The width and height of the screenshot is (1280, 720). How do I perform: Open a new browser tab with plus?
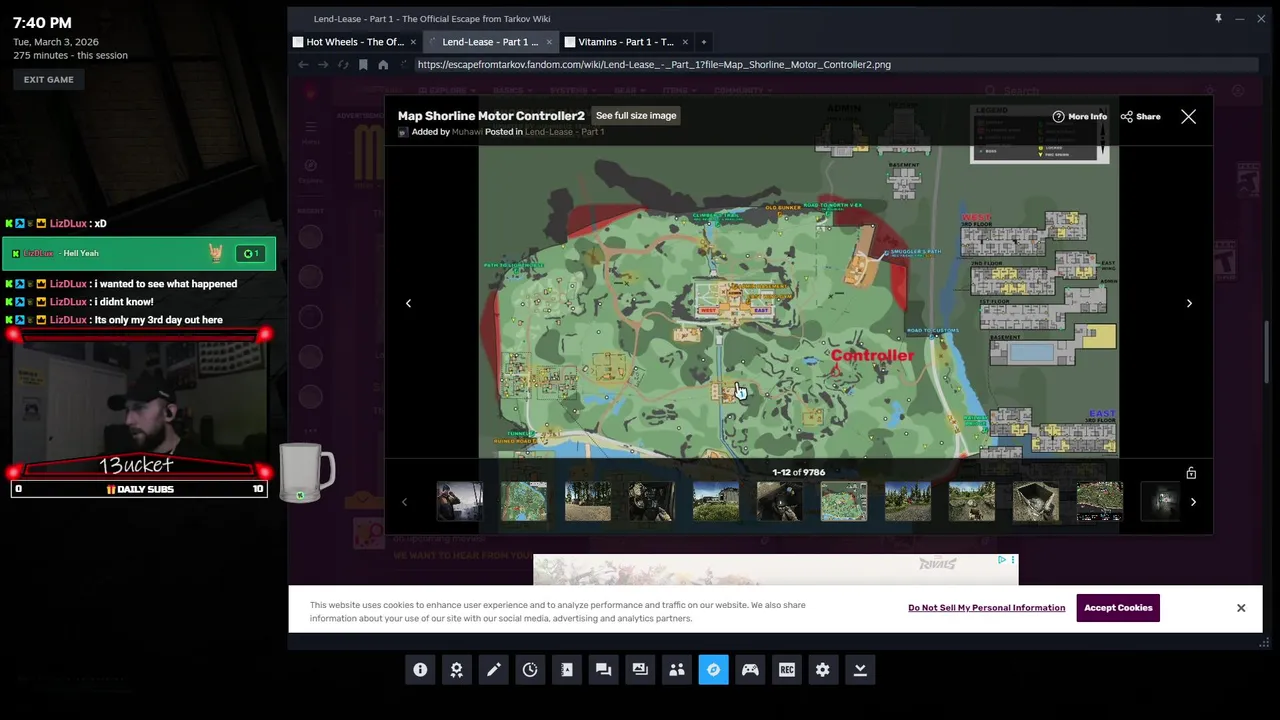[704, 42]
